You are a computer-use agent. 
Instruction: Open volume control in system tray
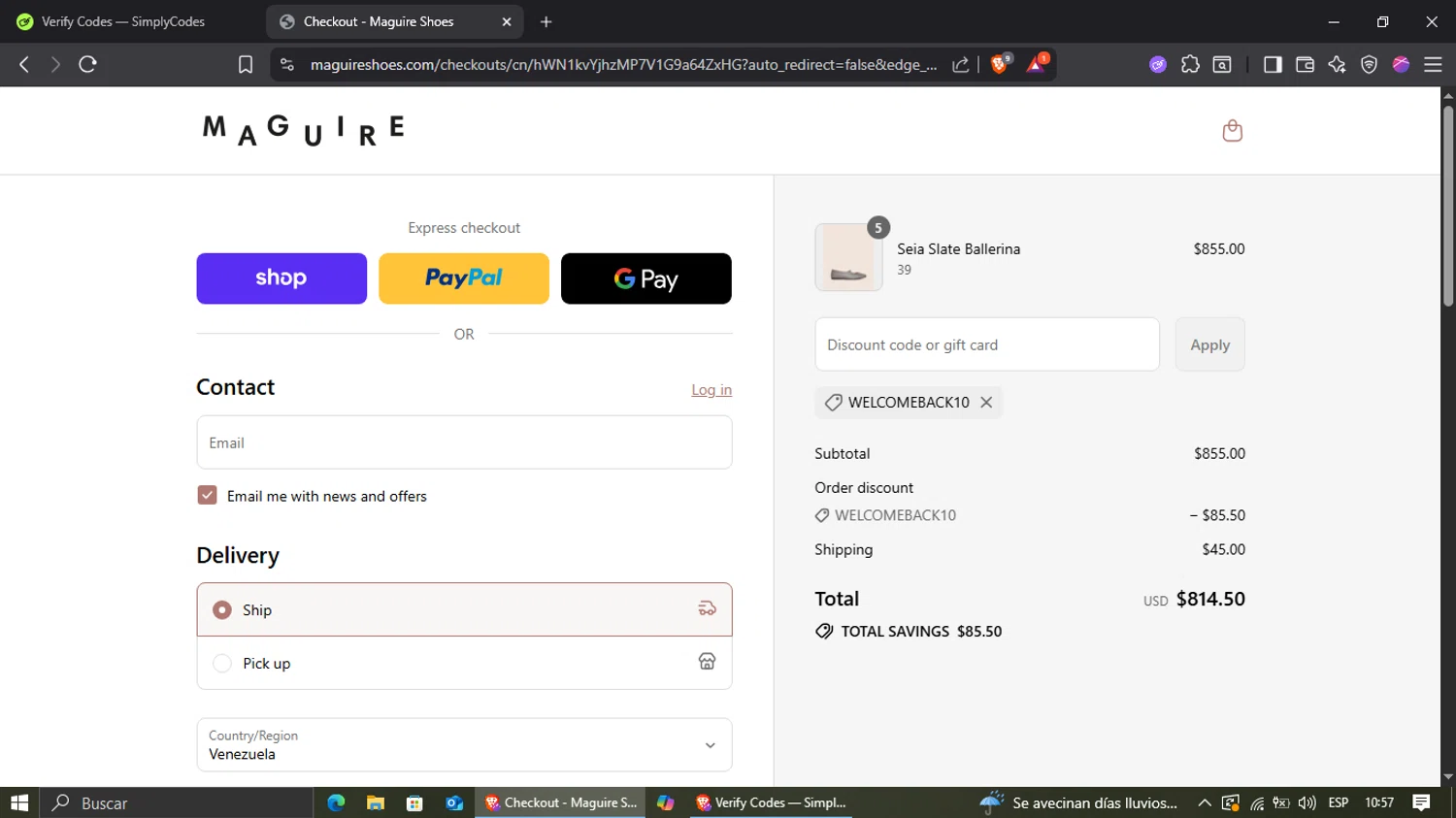coord(1307,802)
